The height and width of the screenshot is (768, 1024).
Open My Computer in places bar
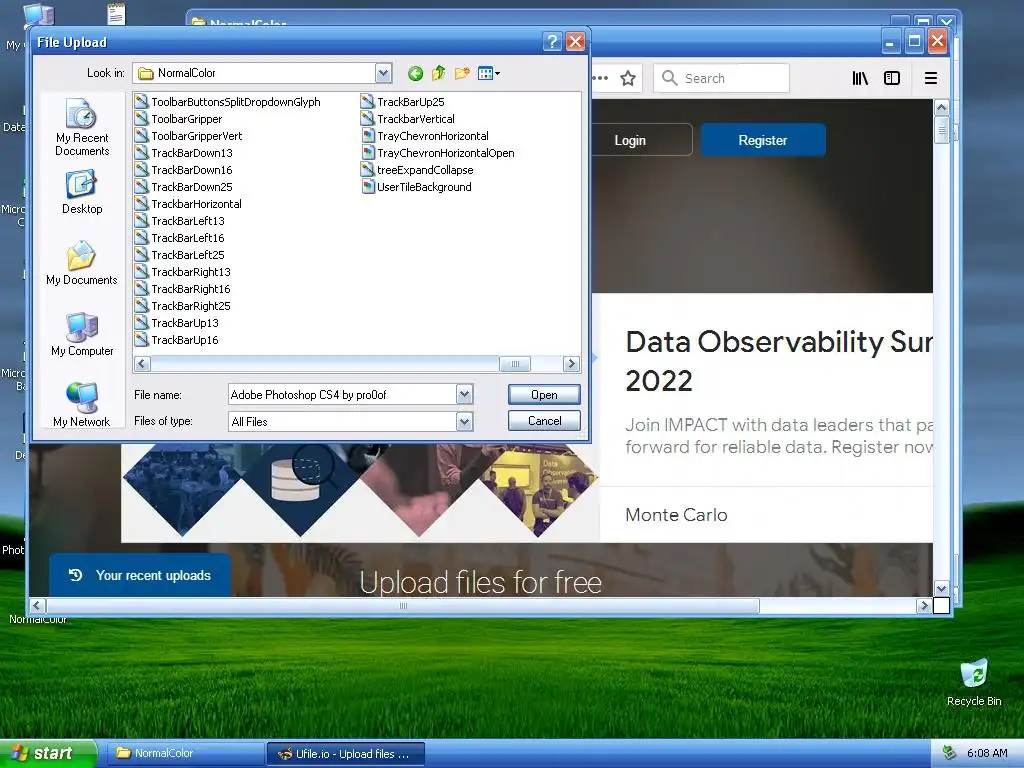pyautogui.click(x=82, y=334)
